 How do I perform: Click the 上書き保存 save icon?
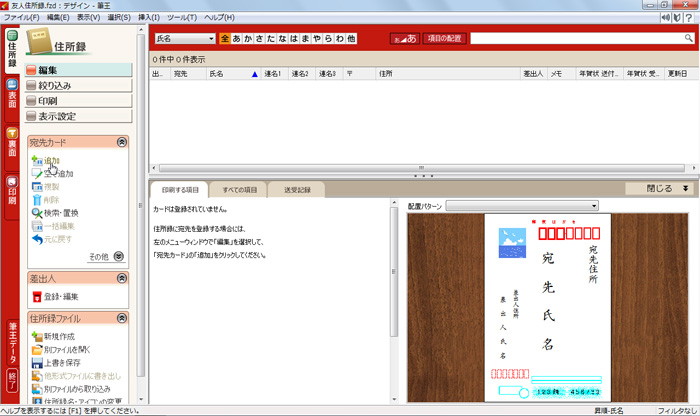[x=36, y=363]
